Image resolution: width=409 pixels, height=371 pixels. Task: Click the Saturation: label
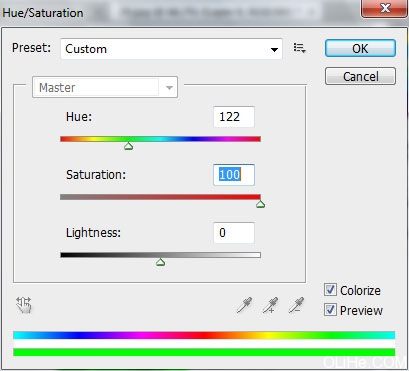coord(96,175)
